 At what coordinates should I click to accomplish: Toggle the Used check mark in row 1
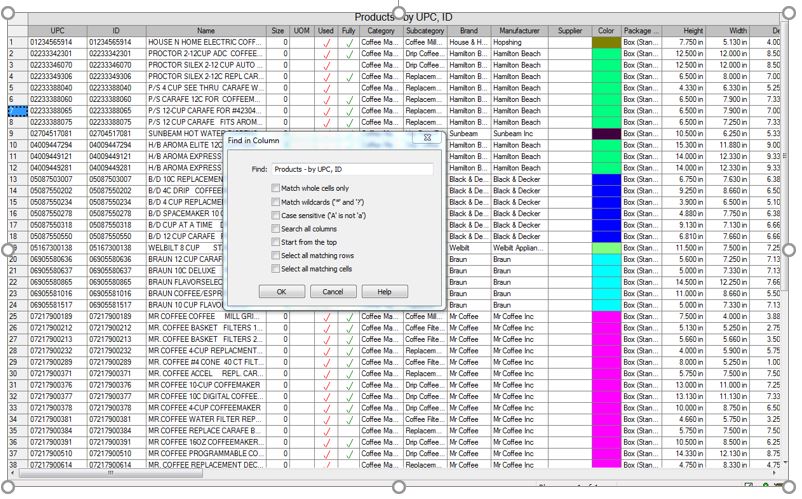326,42
